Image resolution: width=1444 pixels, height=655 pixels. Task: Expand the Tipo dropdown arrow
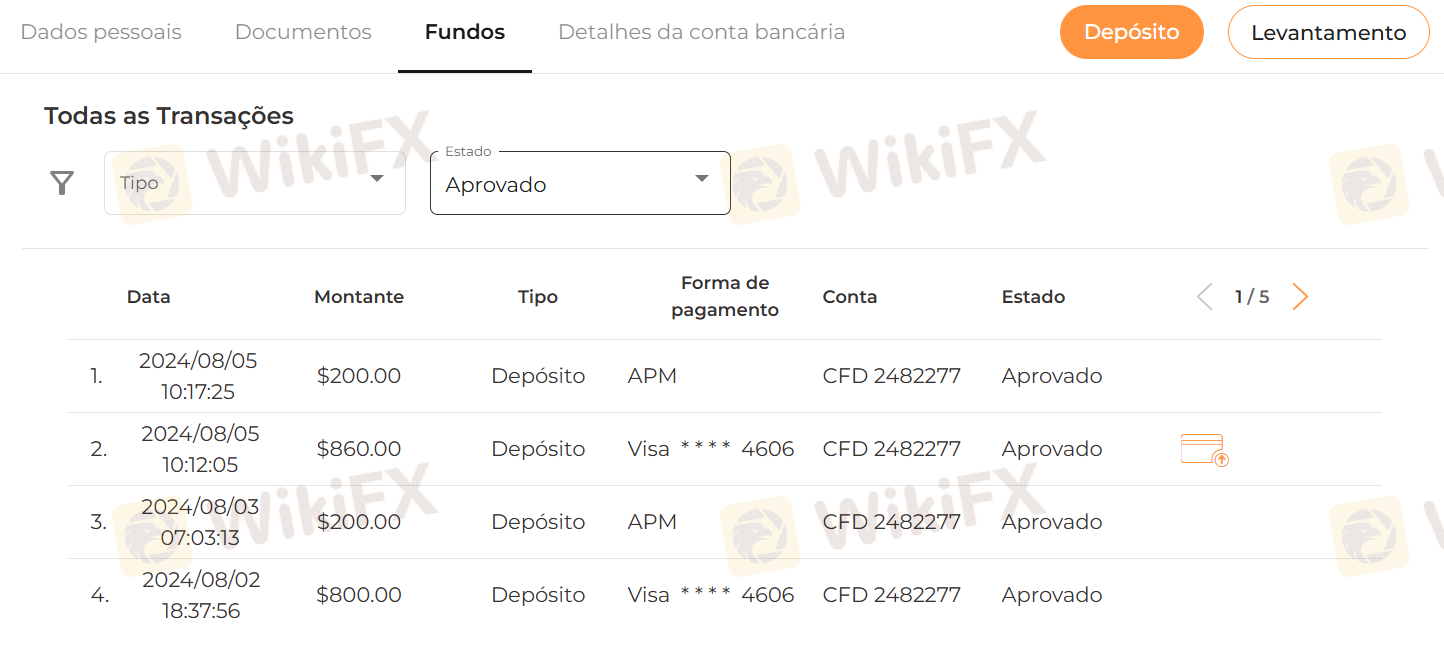click(377, 179)
